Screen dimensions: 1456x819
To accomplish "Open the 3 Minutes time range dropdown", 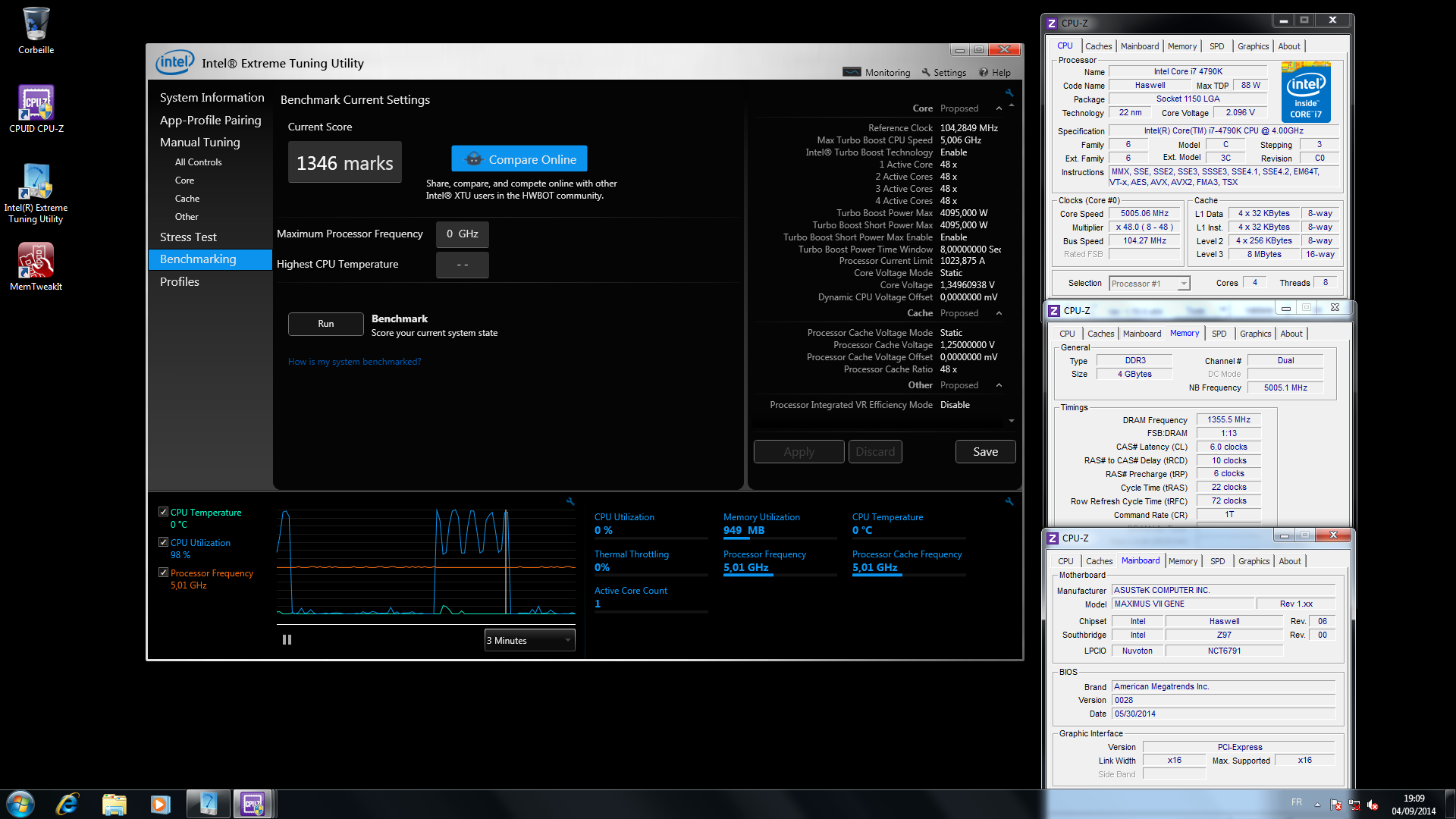I will click(x=530, y=640).
